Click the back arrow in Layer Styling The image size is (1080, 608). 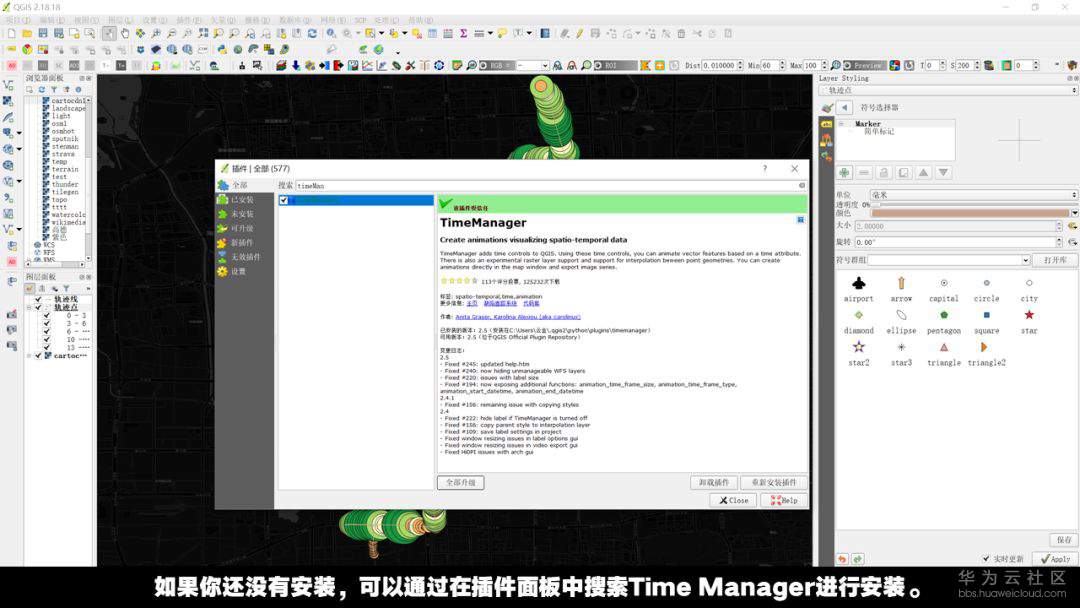844,107
